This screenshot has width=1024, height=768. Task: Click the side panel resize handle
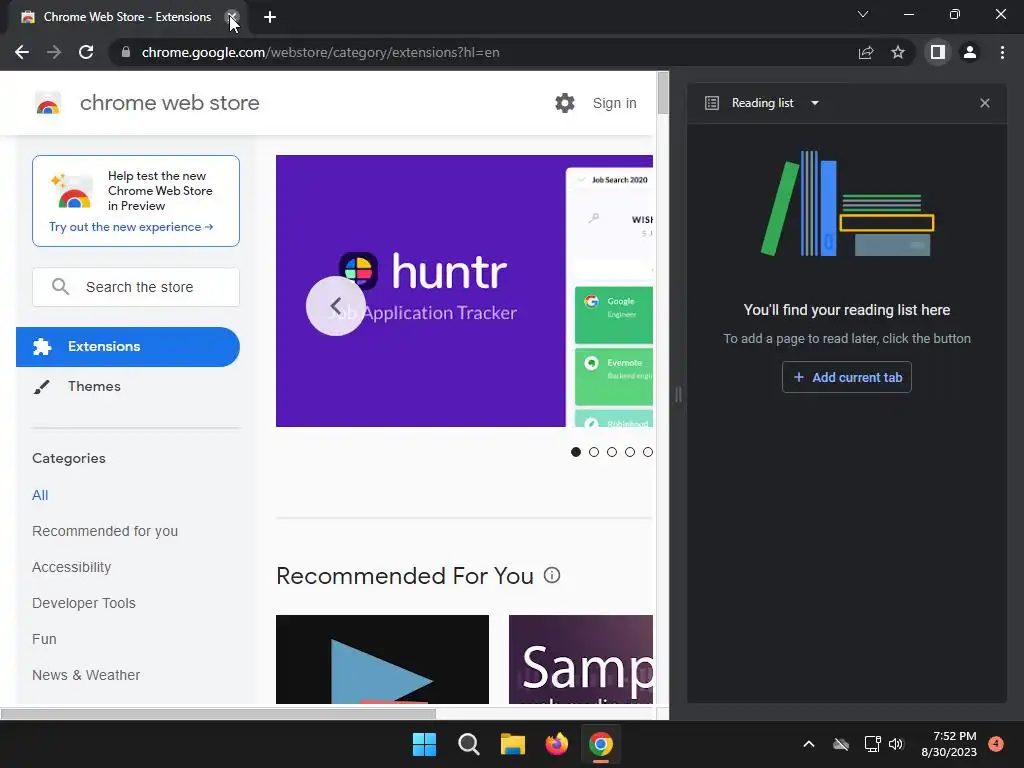pyautogui.click(x=679, y=394)
